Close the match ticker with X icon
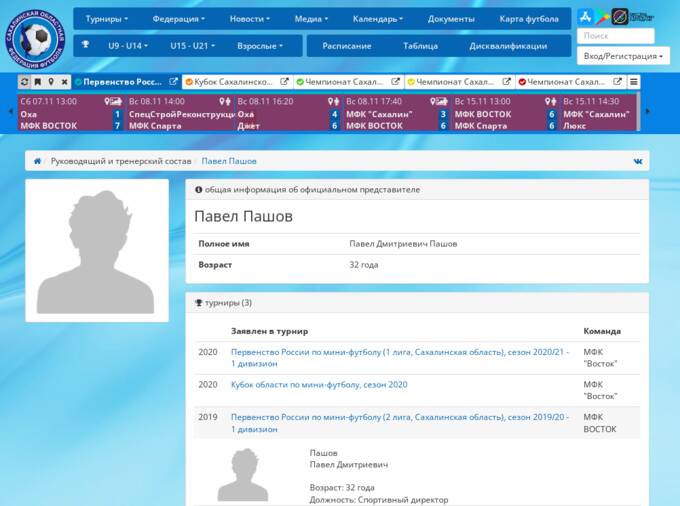This screenshot has width=680, height=506. point(64,82)
